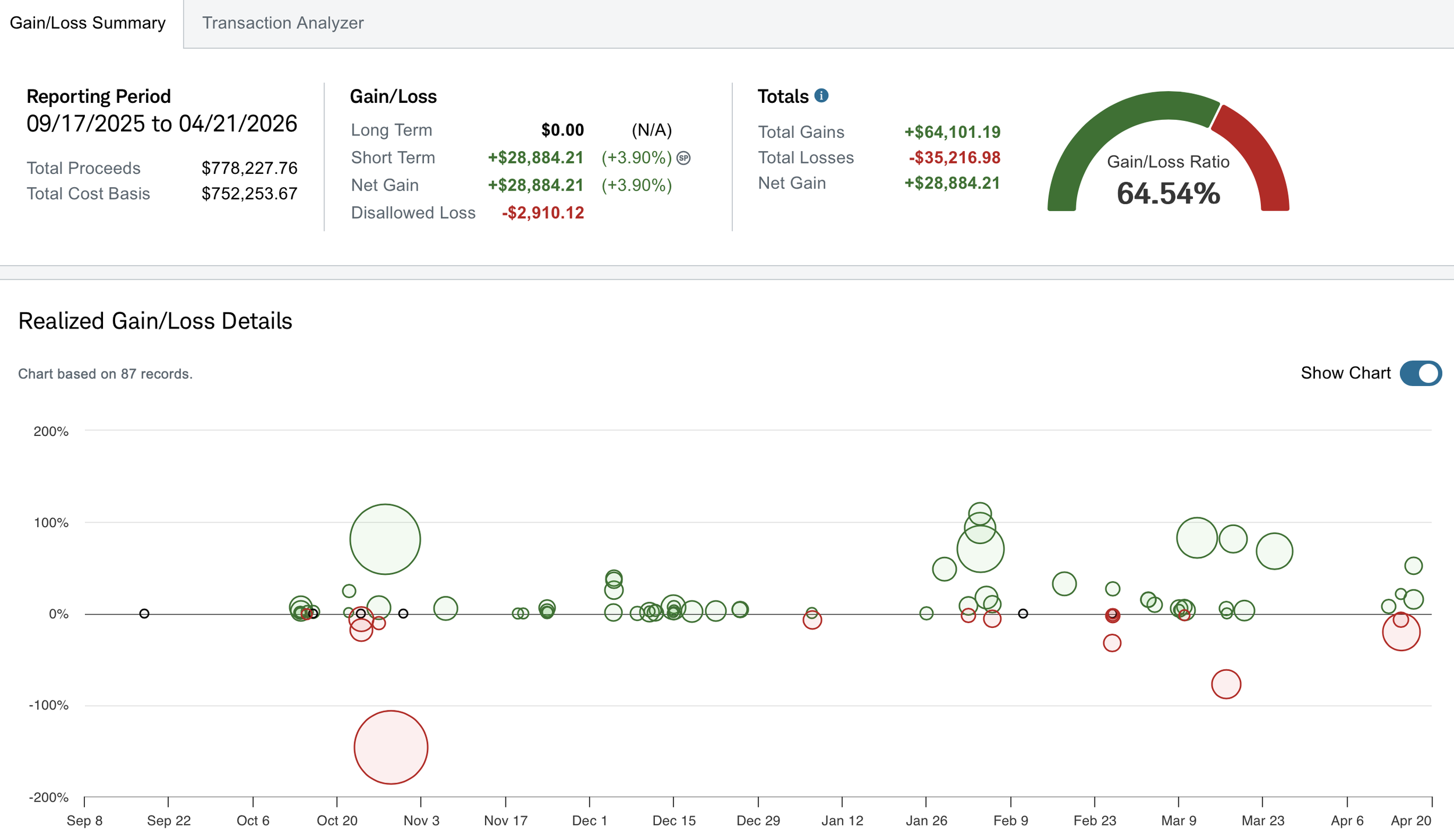The width and height of the screenshot is (1454, 840).
Task: Click the Short Term gain amount
Action: click(x=535, y=158)
